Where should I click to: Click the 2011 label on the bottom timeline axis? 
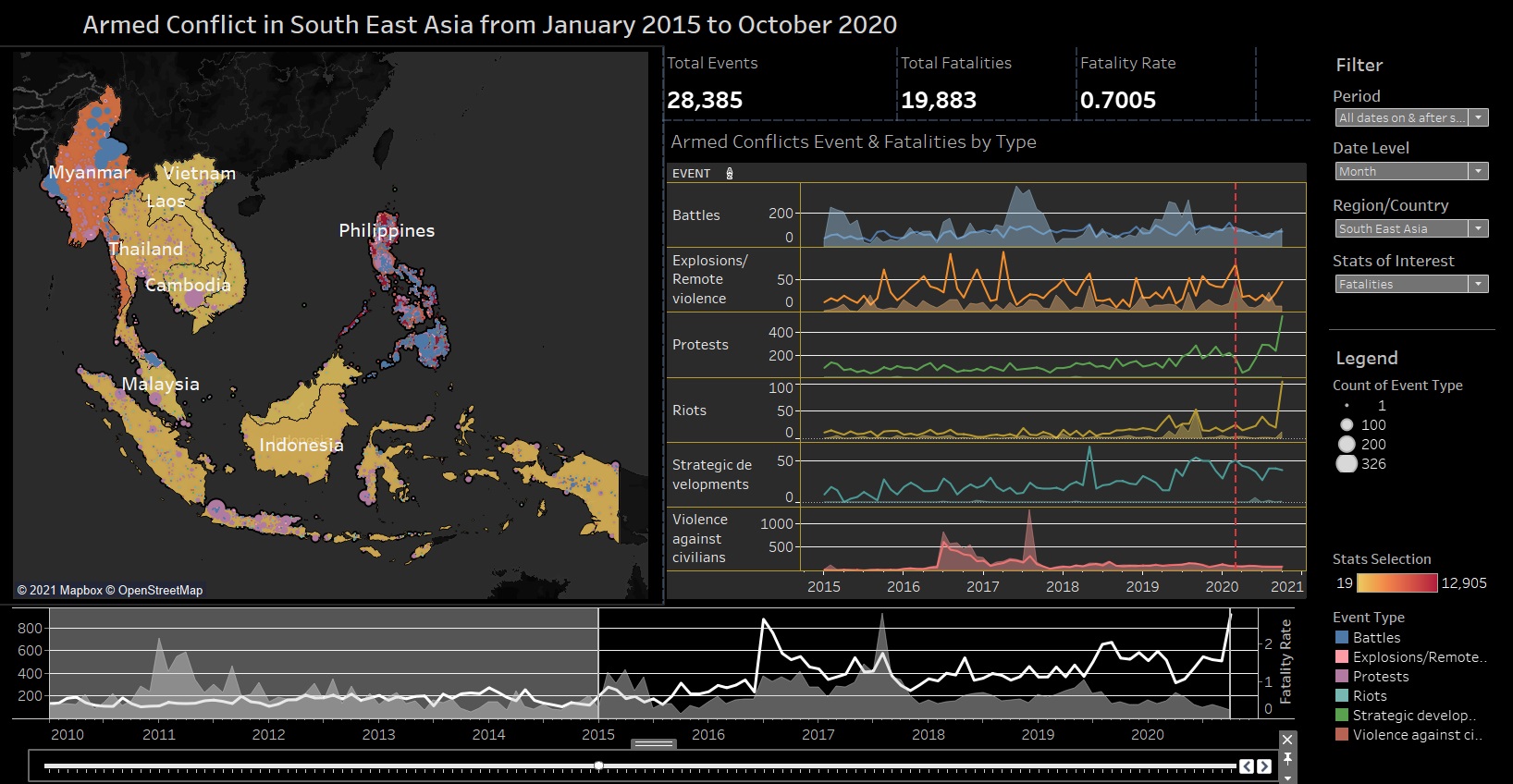click(159, 734)
